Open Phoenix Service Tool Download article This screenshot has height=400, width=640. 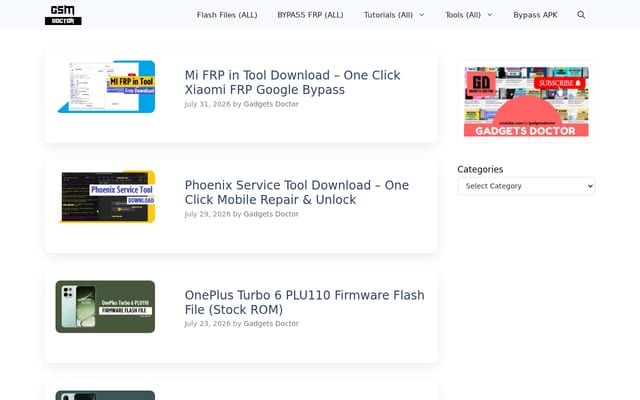[297, 192]
